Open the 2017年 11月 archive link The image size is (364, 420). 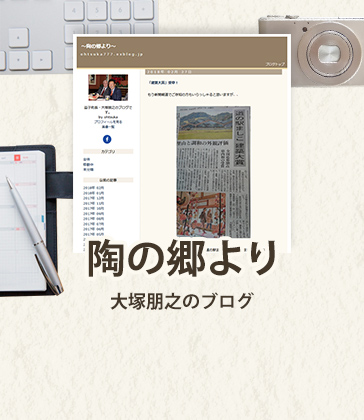pyautogui.click(x=94, y=203)
